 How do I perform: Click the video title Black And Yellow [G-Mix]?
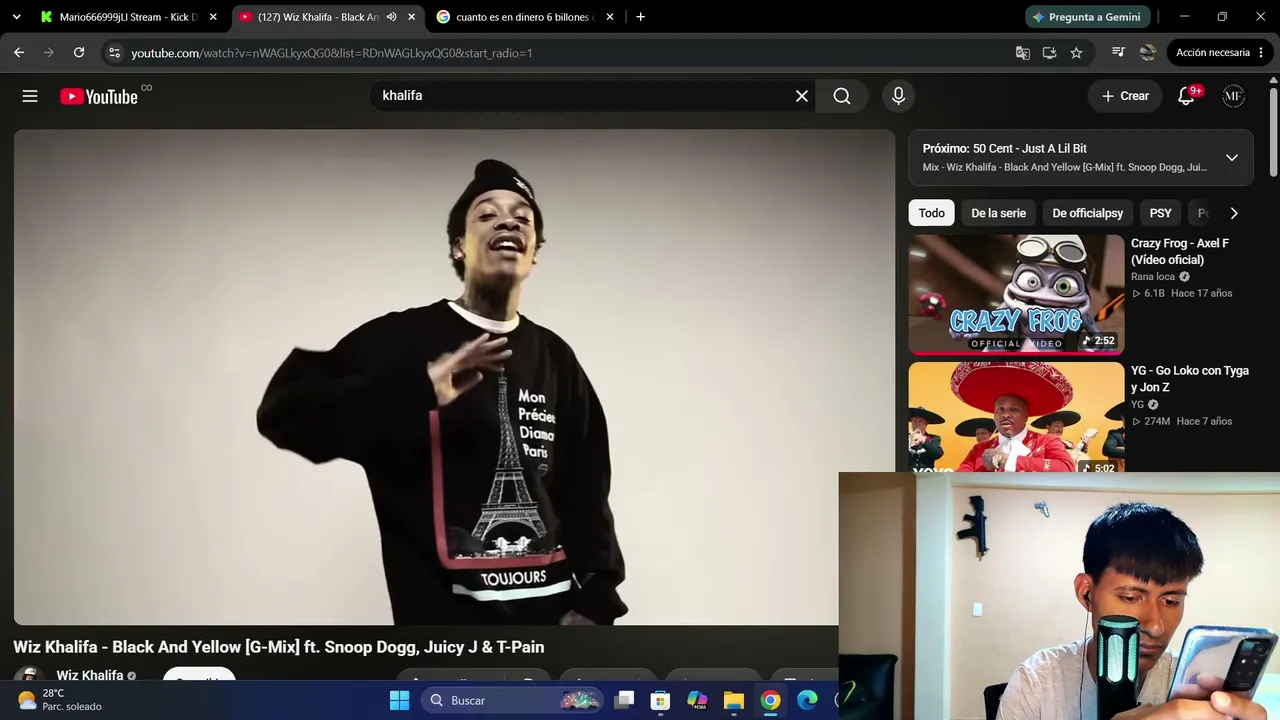click(278, 647)
